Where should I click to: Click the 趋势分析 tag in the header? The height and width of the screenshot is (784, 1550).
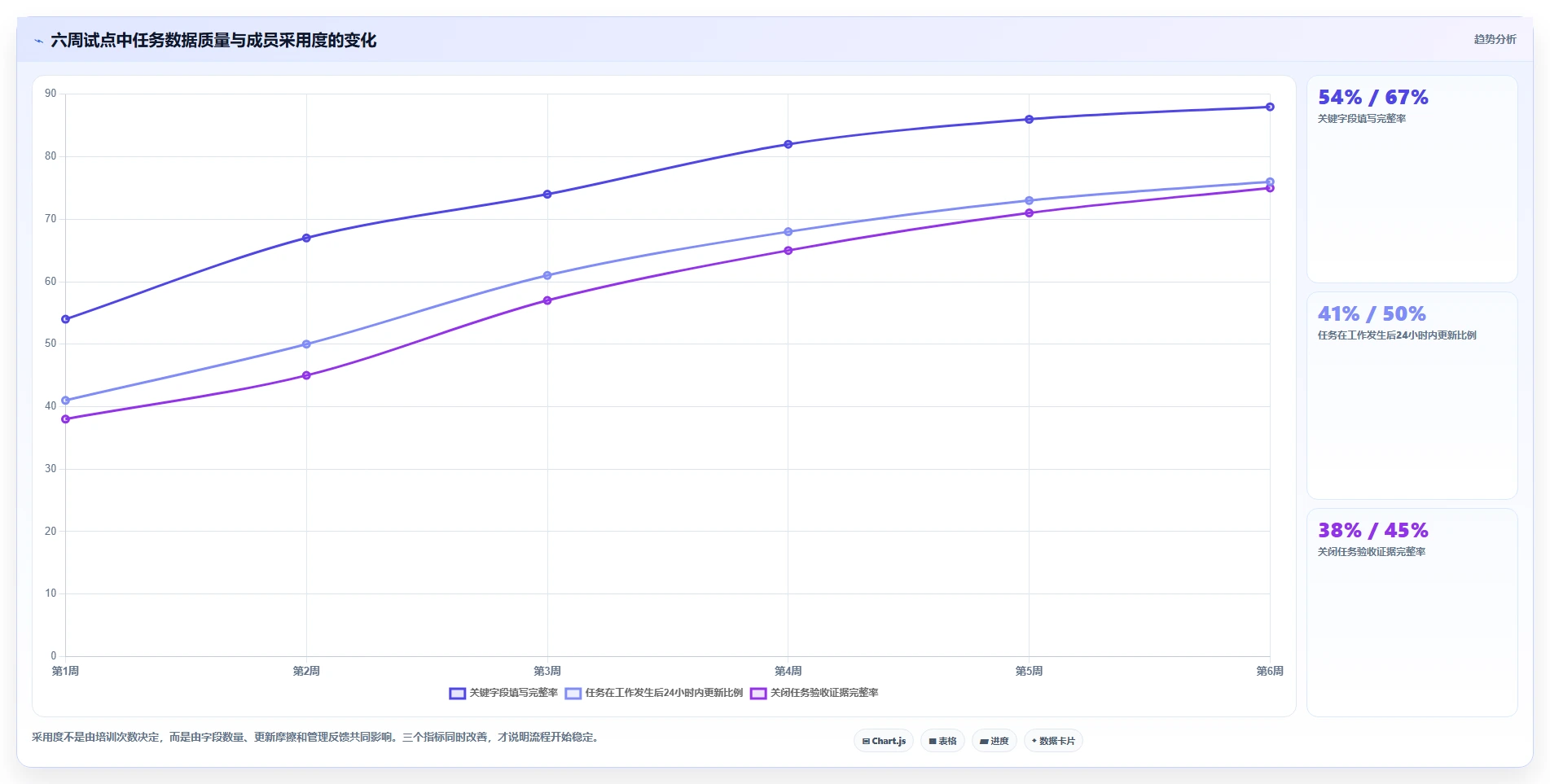pyautogui.click(x=1495, y=39)
